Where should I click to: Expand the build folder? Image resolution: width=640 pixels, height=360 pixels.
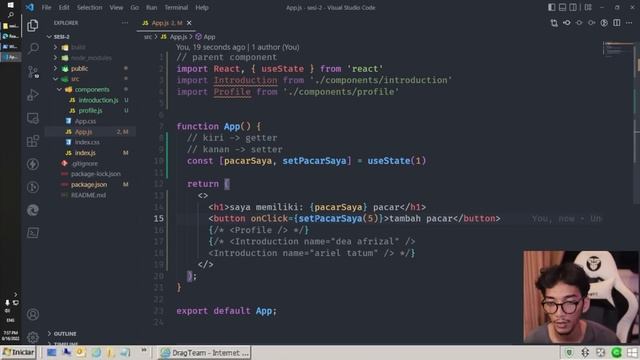(78, 47)
